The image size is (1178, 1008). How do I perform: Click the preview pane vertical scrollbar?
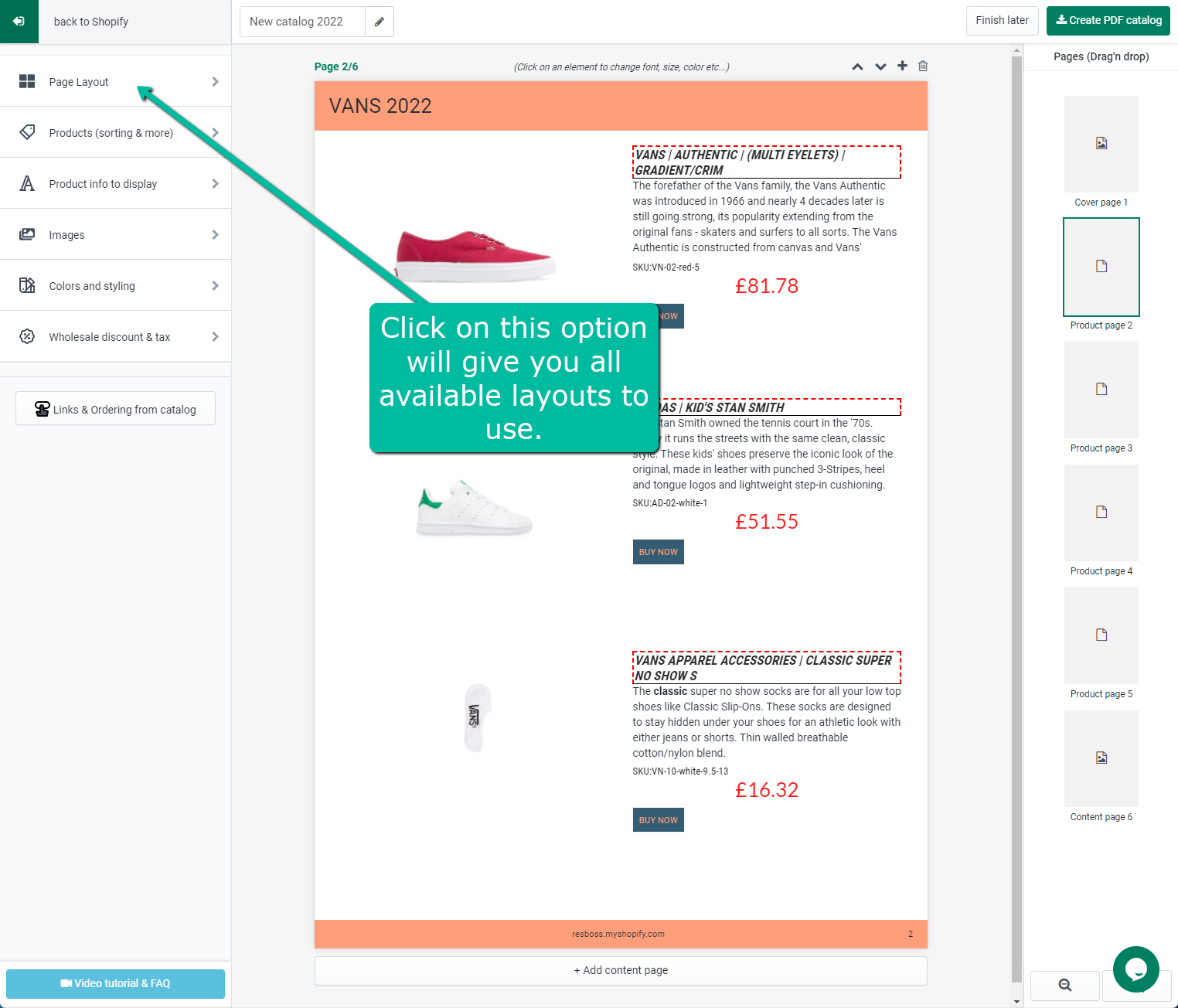[x=1016, y=518]
